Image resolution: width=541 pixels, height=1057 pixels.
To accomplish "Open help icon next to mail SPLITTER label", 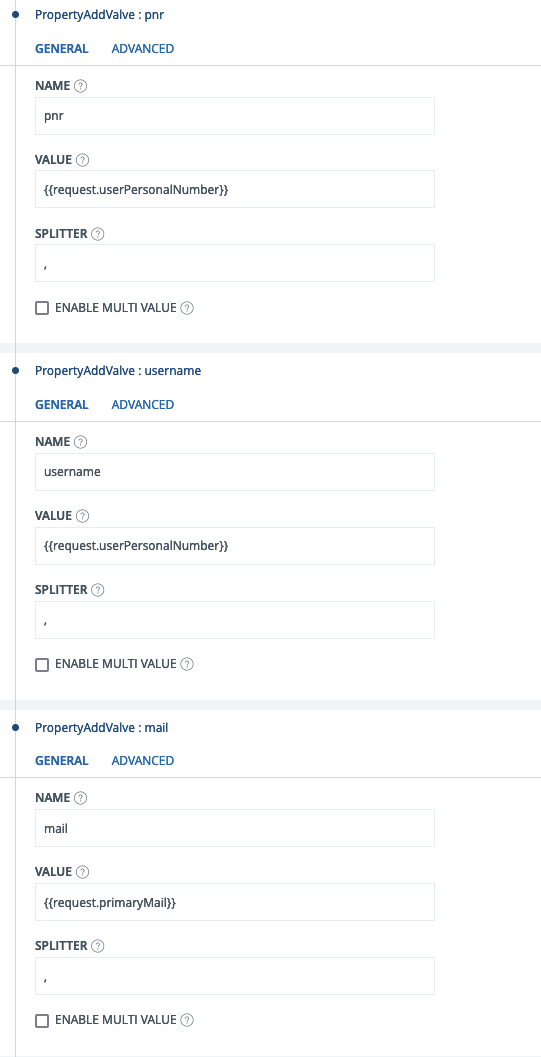I will click(97, 946).
